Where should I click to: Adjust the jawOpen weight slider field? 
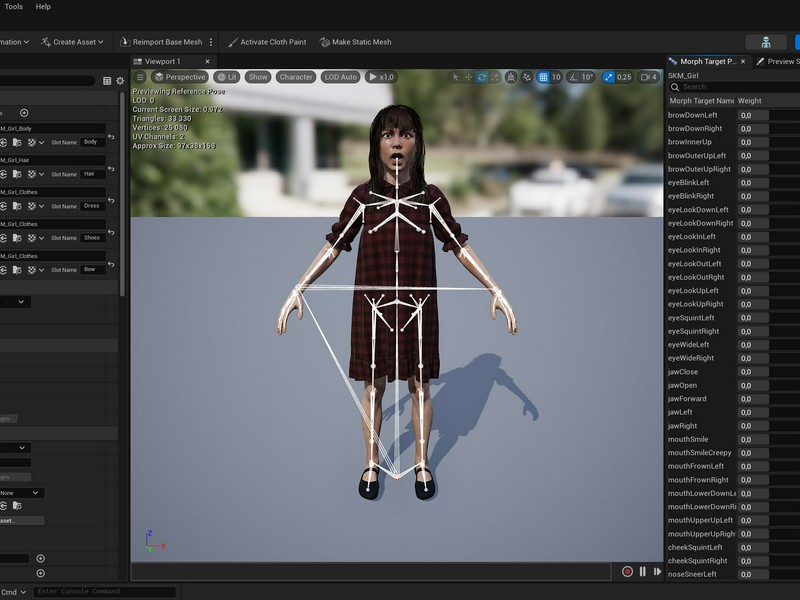[753, 385]
